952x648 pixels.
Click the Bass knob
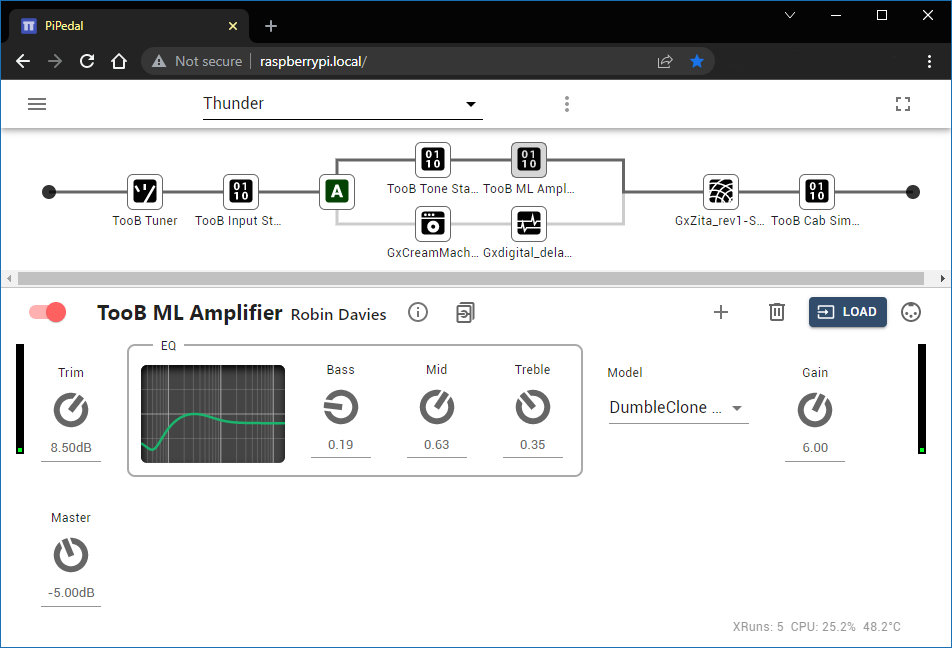point(341,407)
